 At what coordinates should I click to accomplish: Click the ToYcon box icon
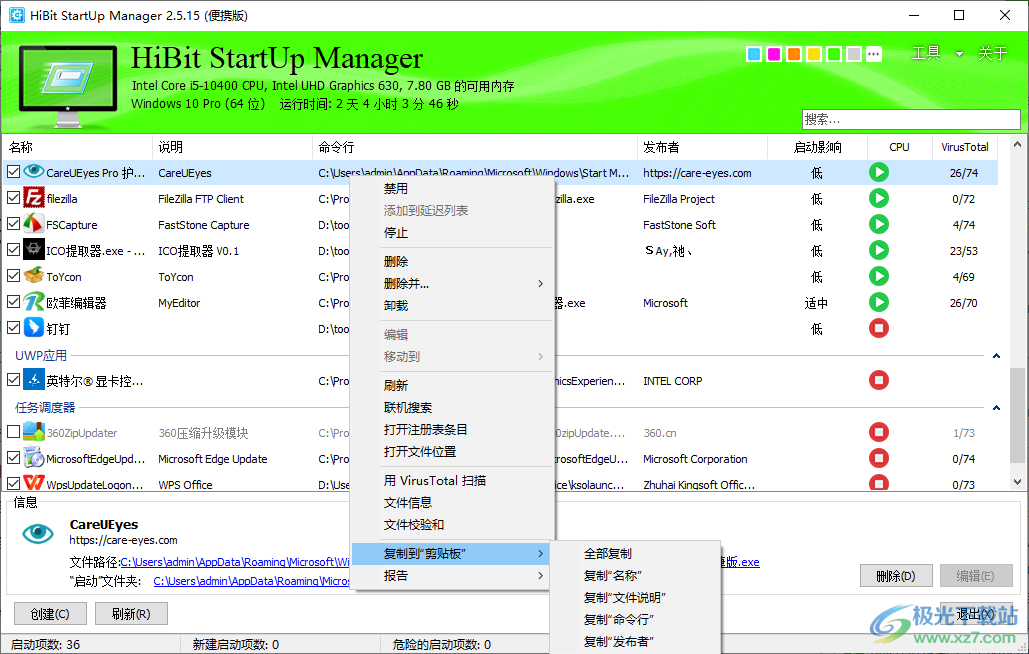(x=33, y=276)
